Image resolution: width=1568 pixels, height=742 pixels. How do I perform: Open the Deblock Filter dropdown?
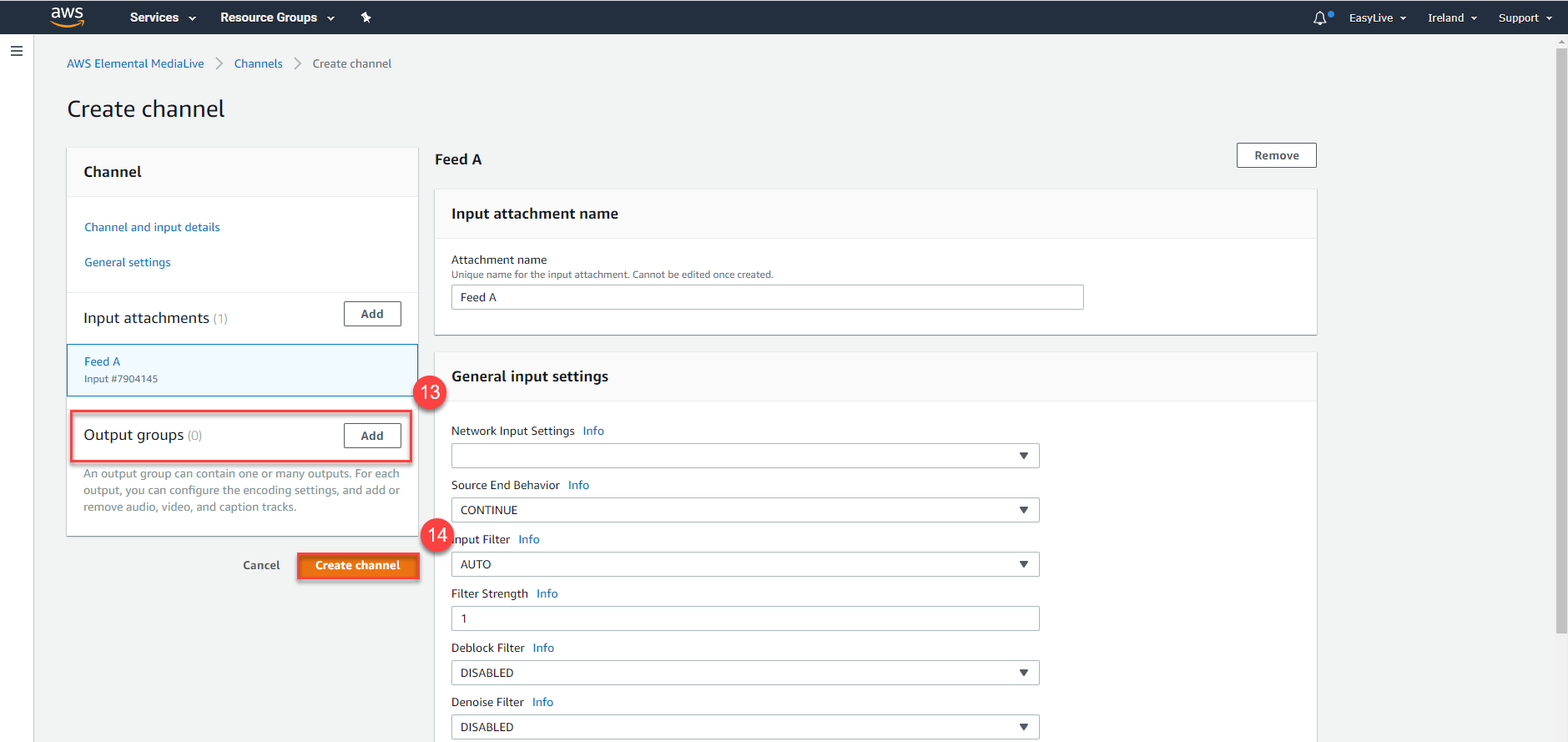[x=745, y=673]
